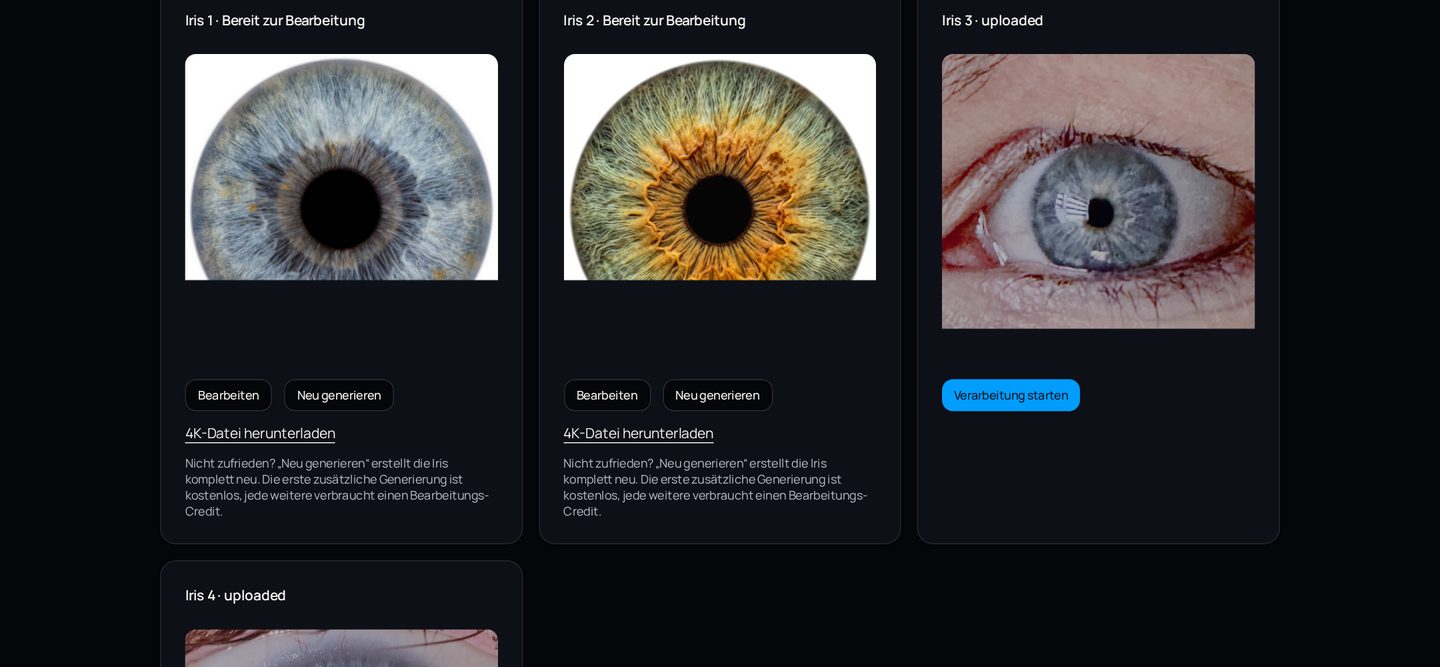Click Neu generieren for Iris 1
The width and height of the screenshot is (1440, 667).
point(339,395)
